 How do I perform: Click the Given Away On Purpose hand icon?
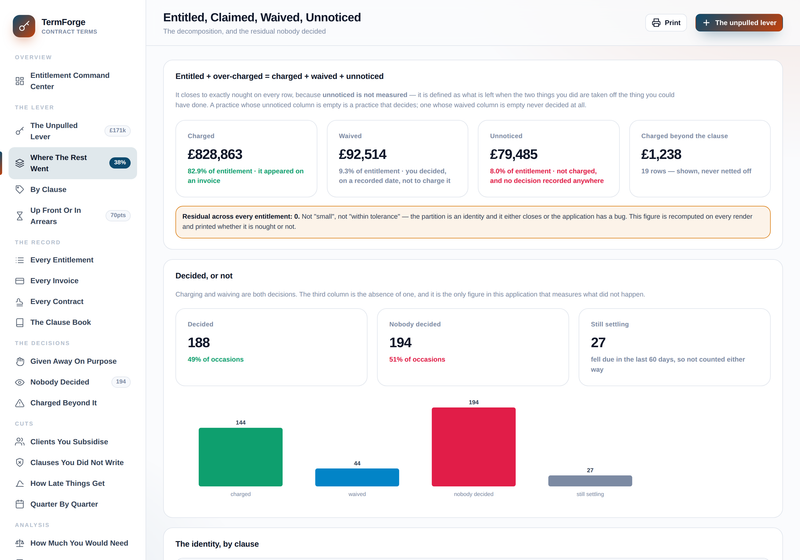click(19, 361)
